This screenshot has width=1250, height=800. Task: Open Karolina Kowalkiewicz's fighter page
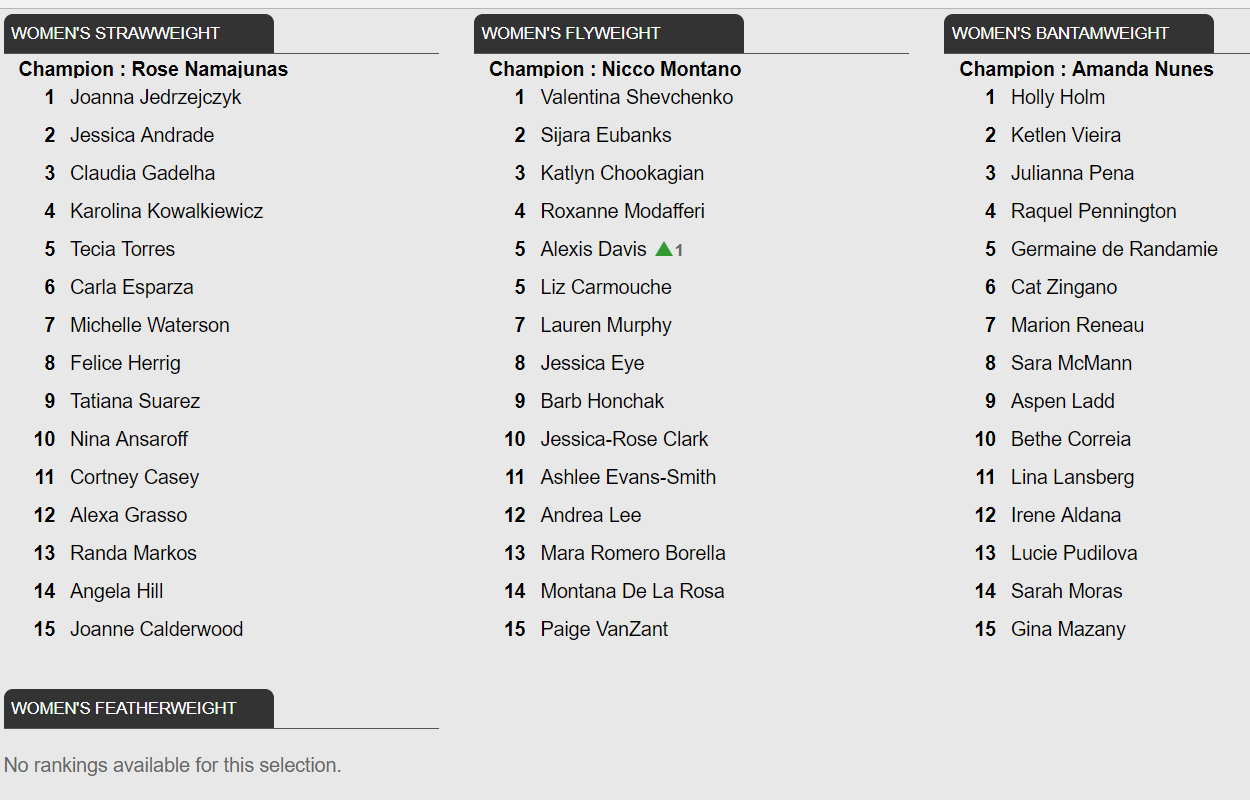[x=167, y=211]
